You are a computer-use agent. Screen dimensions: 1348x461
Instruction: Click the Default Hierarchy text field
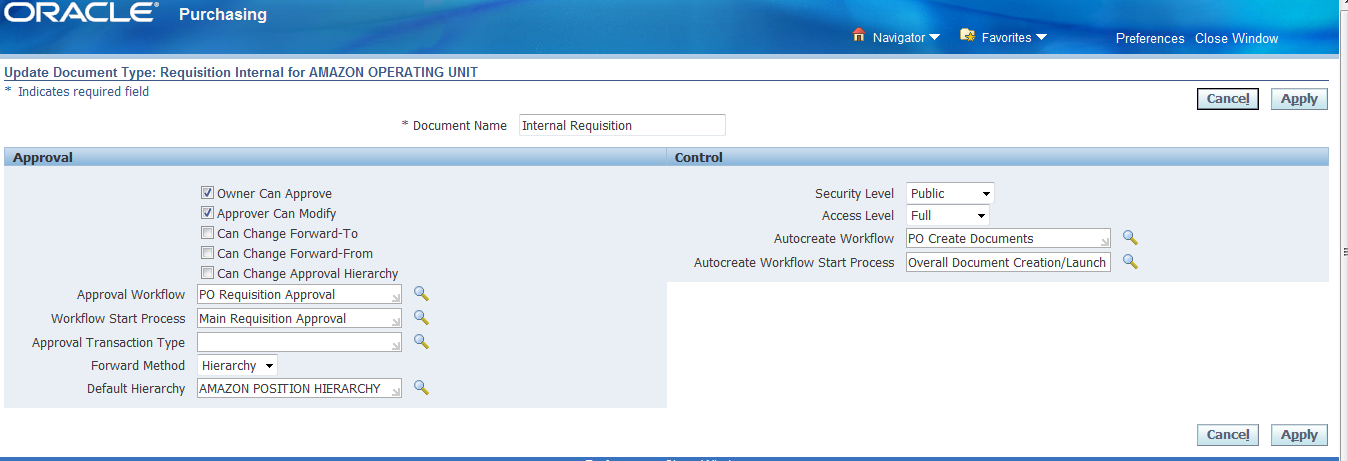coord(300,388)
